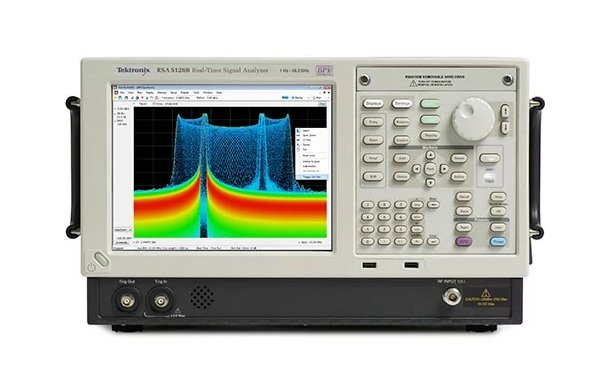600x390 pixels.
Task: Push the green button beside Markers
Action: click(430, 120)
